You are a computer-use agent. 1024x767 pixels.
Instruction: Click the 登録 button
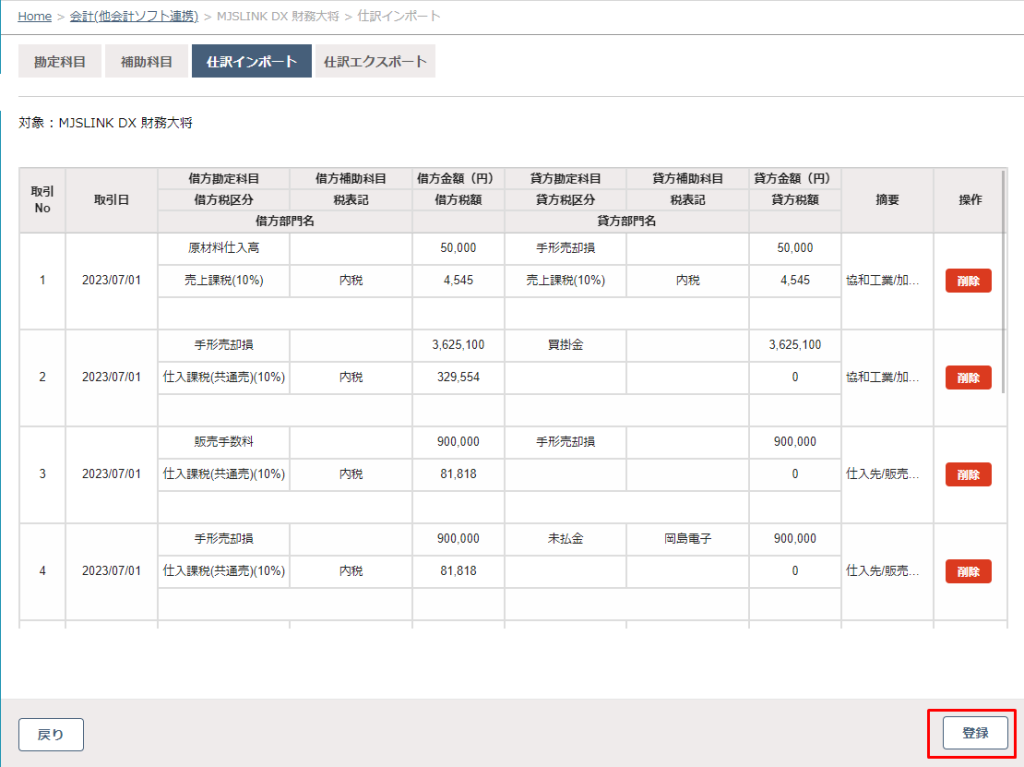point(974,733)
